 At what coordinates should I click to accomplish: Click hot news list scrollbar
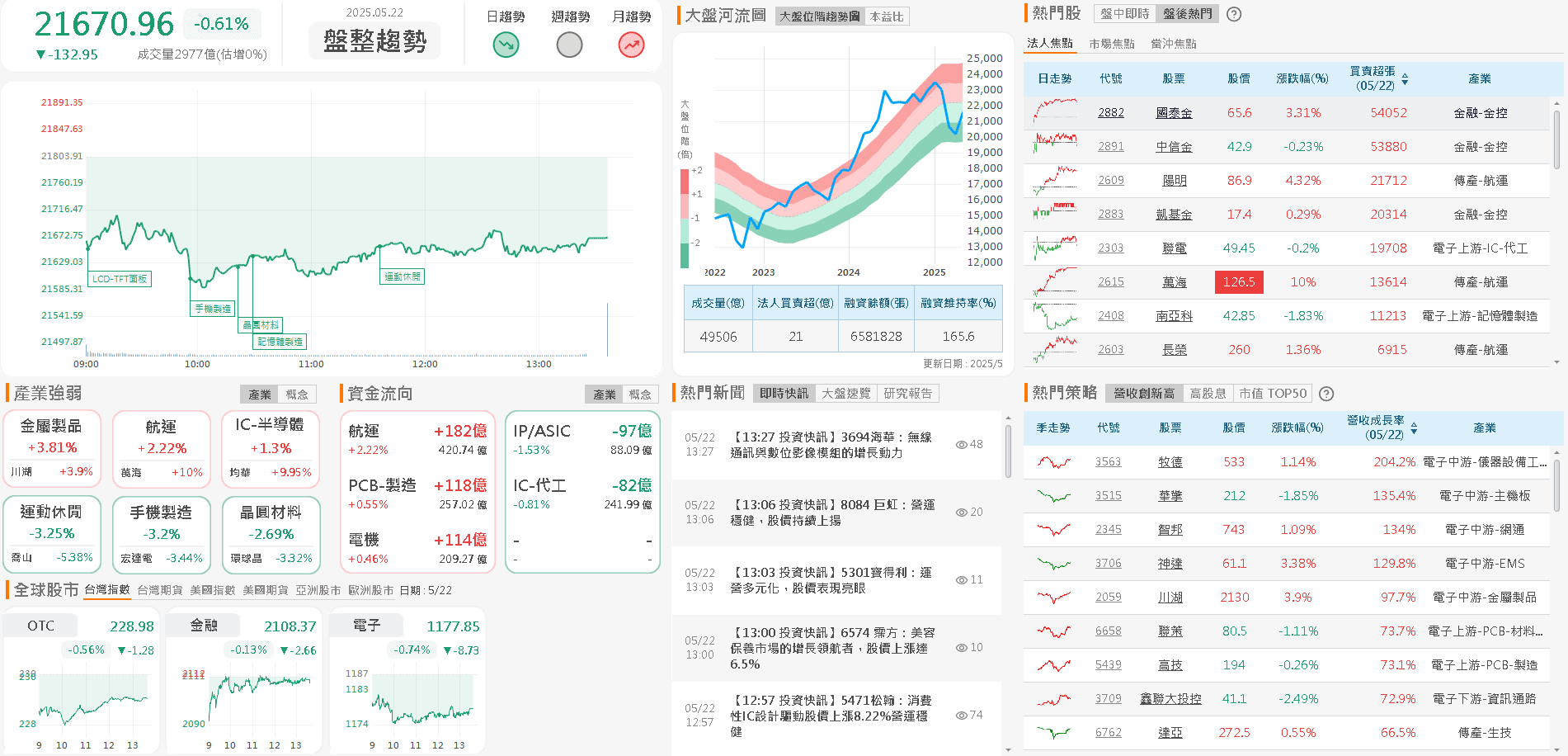[1008, 451]
